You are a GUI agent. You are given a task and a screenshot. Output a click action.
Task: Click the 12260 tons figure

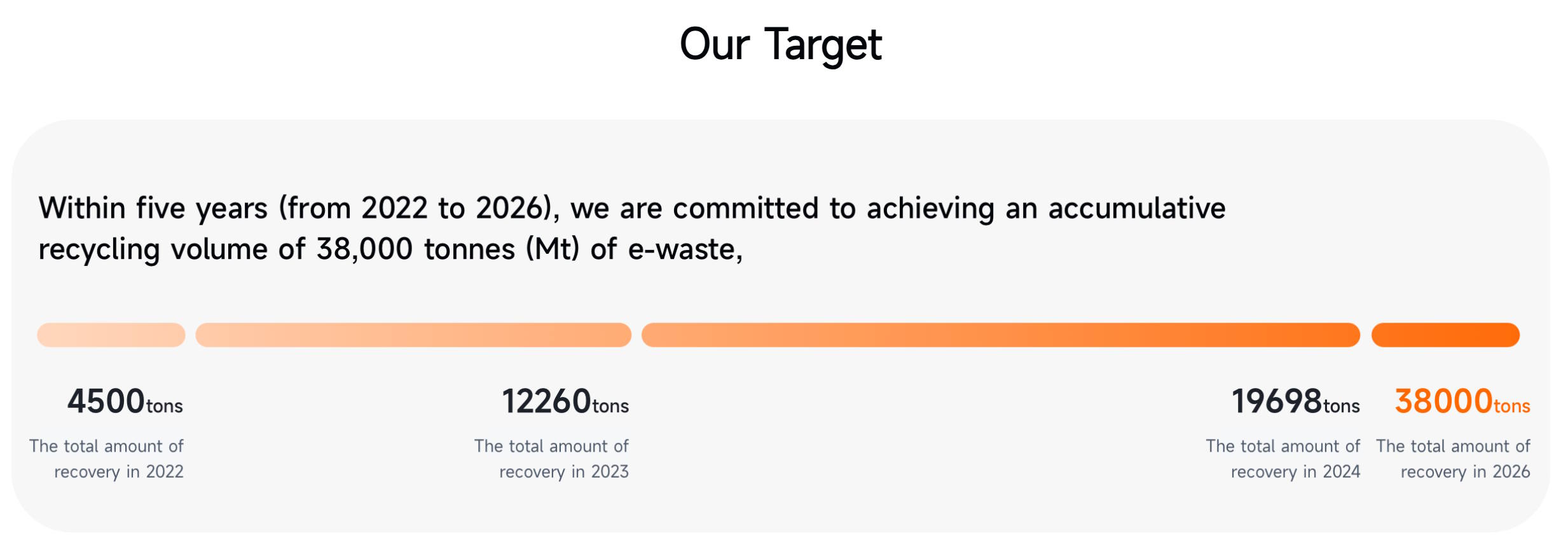coord(565,401)
